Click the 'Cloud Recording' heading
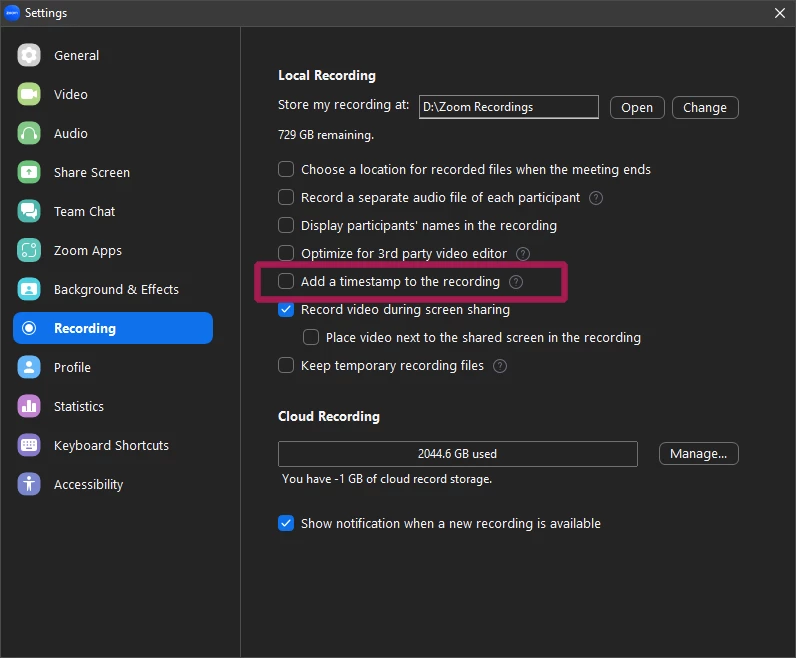796x658 pixels. [x=329, y=416]
